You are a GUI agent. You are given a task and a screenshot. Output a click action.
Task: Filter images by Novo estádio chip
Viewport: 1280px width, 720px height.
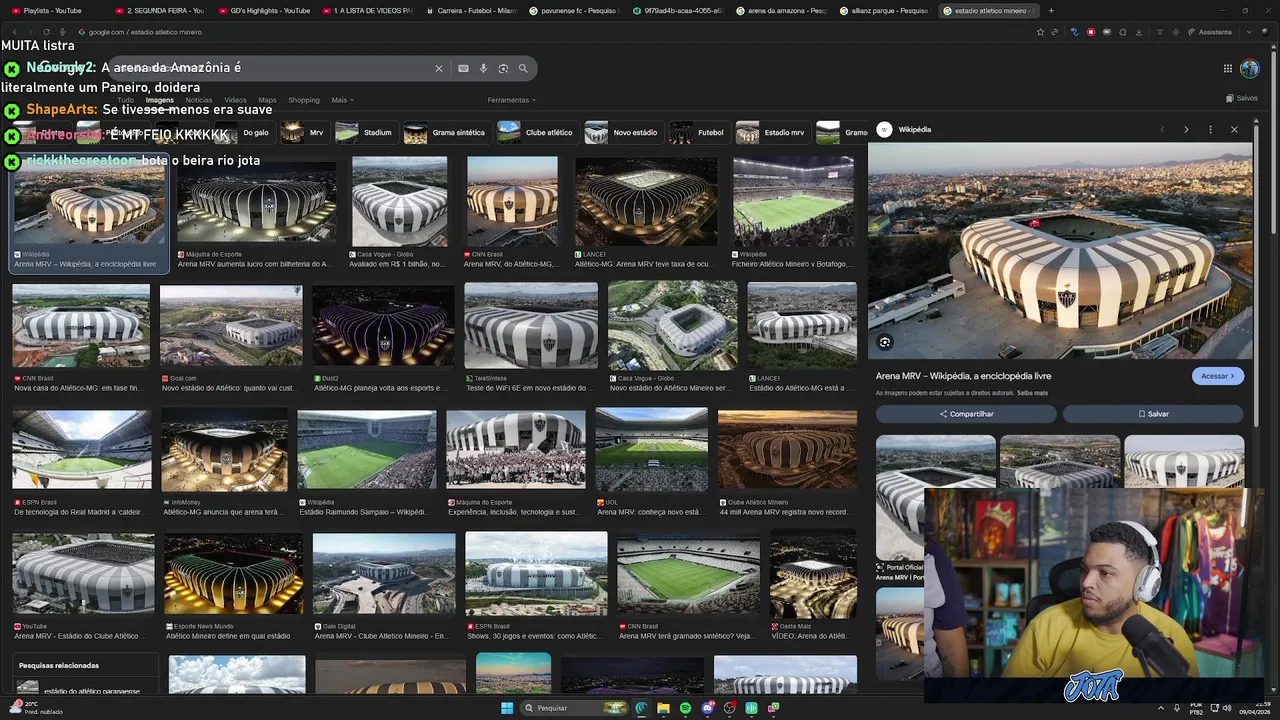622,132
